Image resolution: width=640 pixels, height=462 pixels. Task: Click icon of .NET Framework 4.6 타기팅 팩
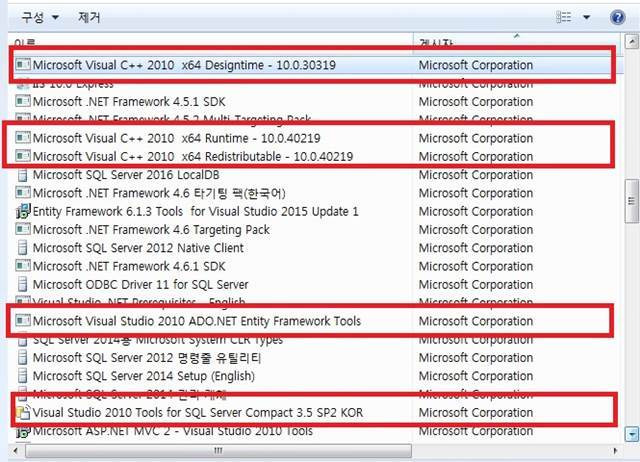23,192
